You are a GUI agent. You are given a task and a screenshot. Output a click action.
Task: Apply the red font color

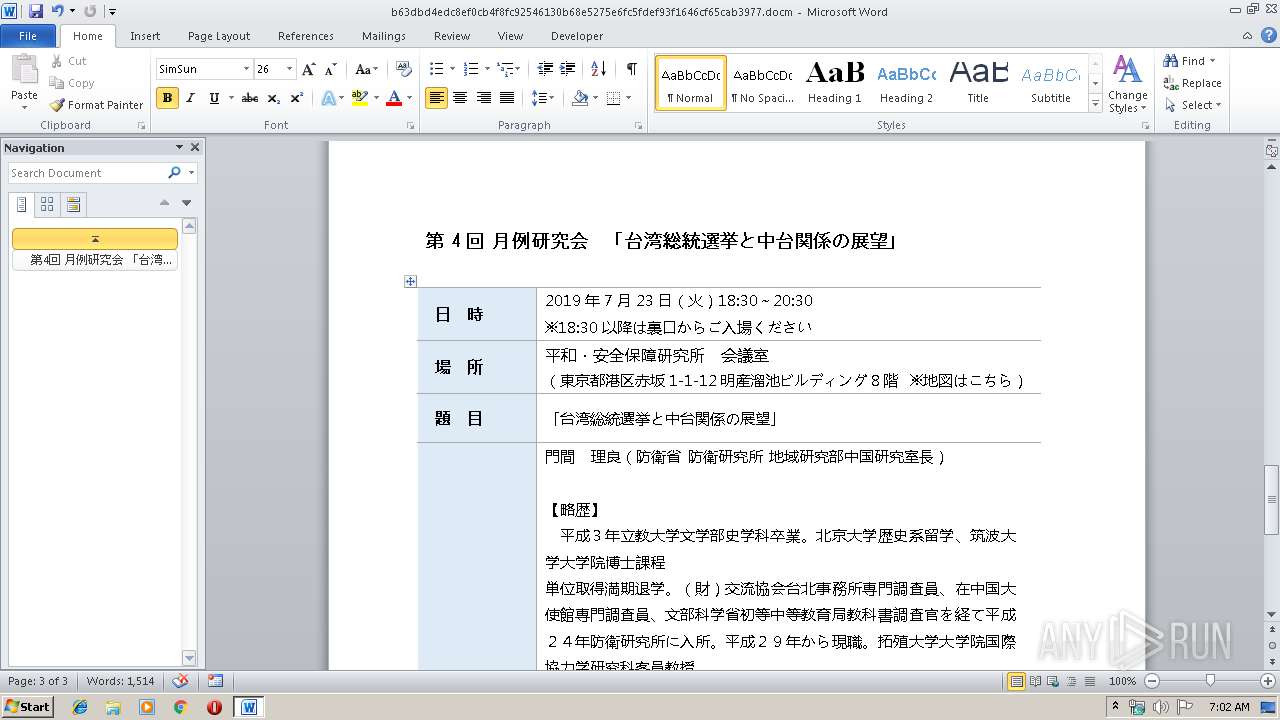(x=394, y=98)
